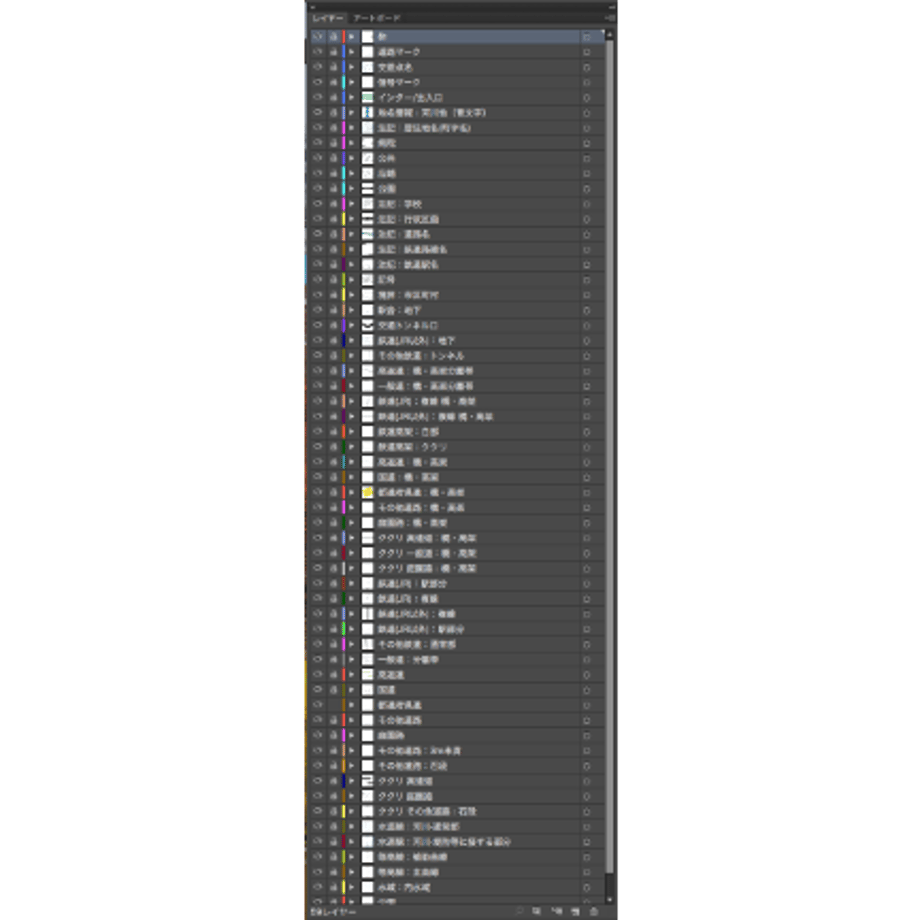Click the yellow thumbnail of 都道府県道：橋・高架 layer

367,492
